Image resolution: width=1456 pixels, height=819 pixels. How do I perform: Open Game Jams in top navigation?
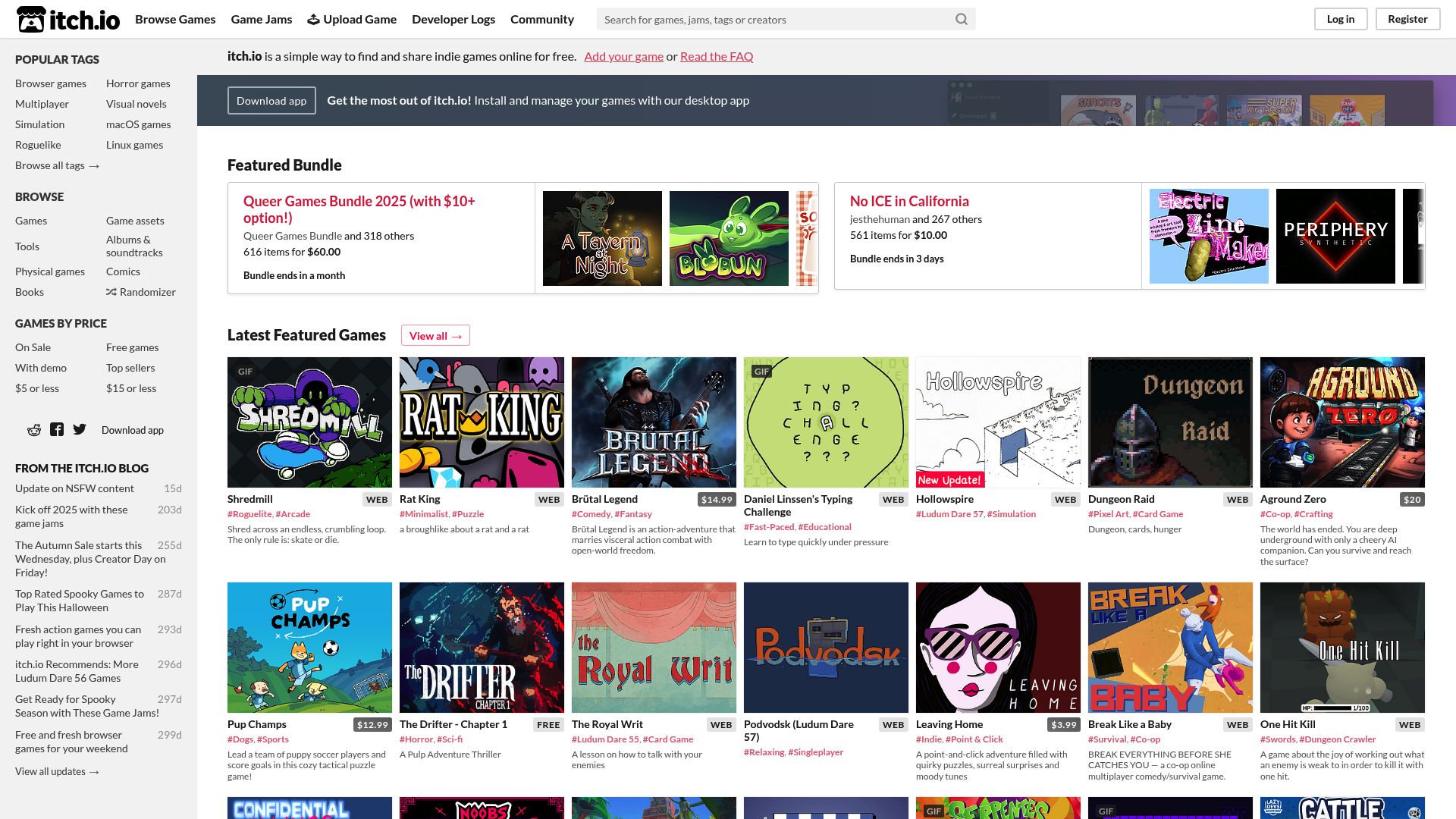point(262,19)
